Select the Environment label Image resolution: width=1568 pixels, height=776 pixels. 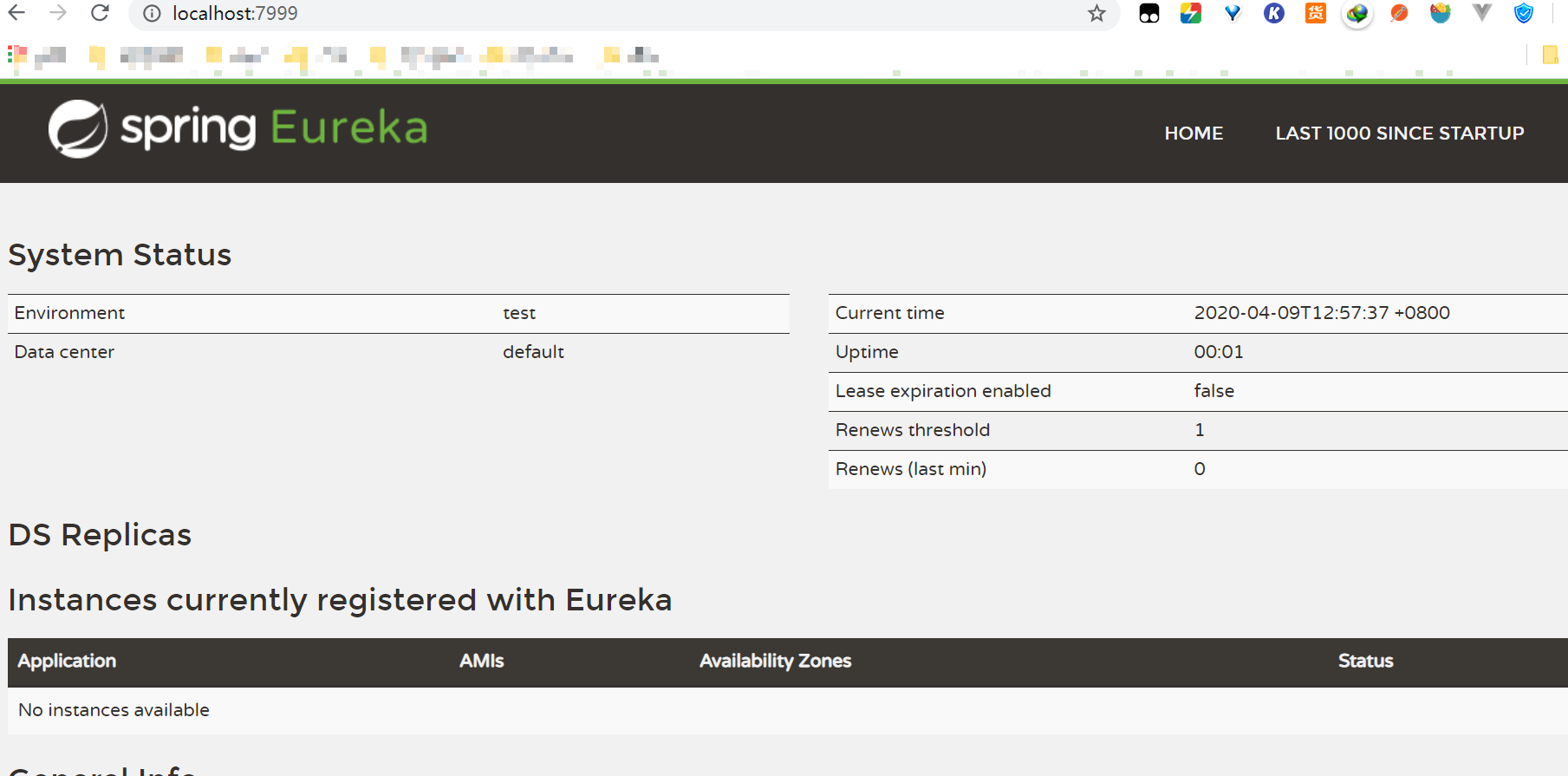tap(69, 313)
